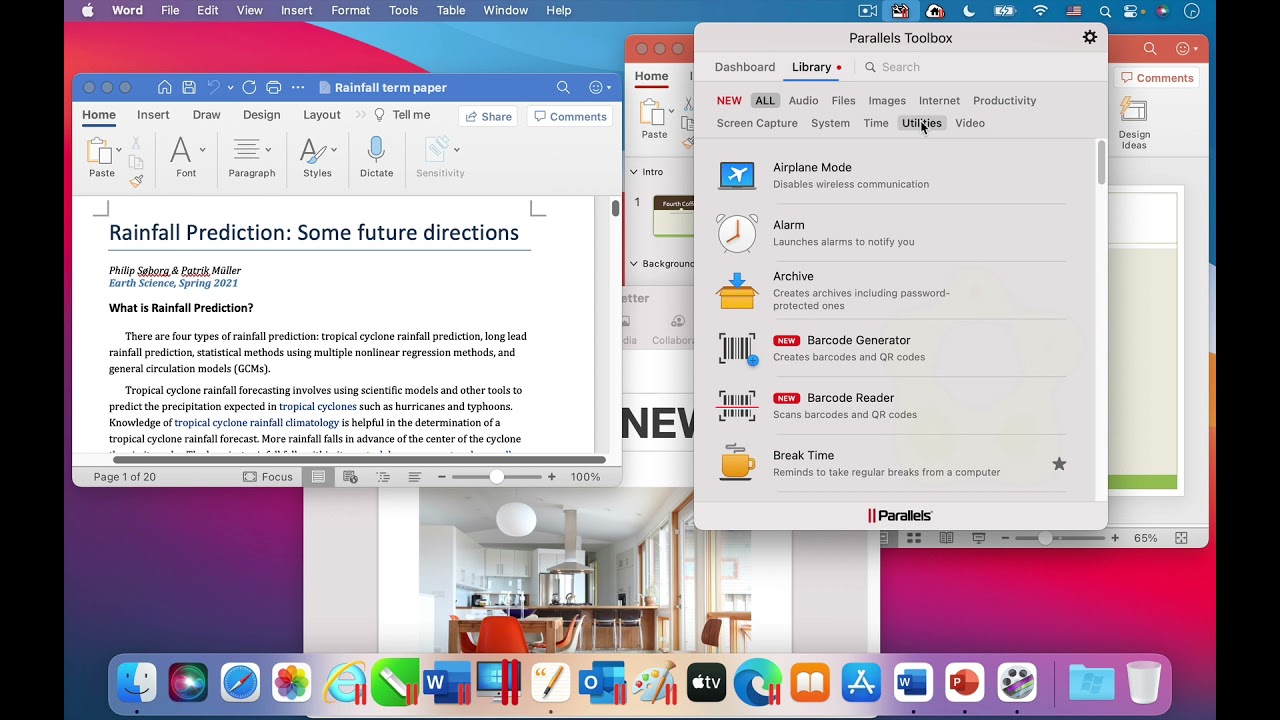Open the Word feedback smiley menu

600,87
